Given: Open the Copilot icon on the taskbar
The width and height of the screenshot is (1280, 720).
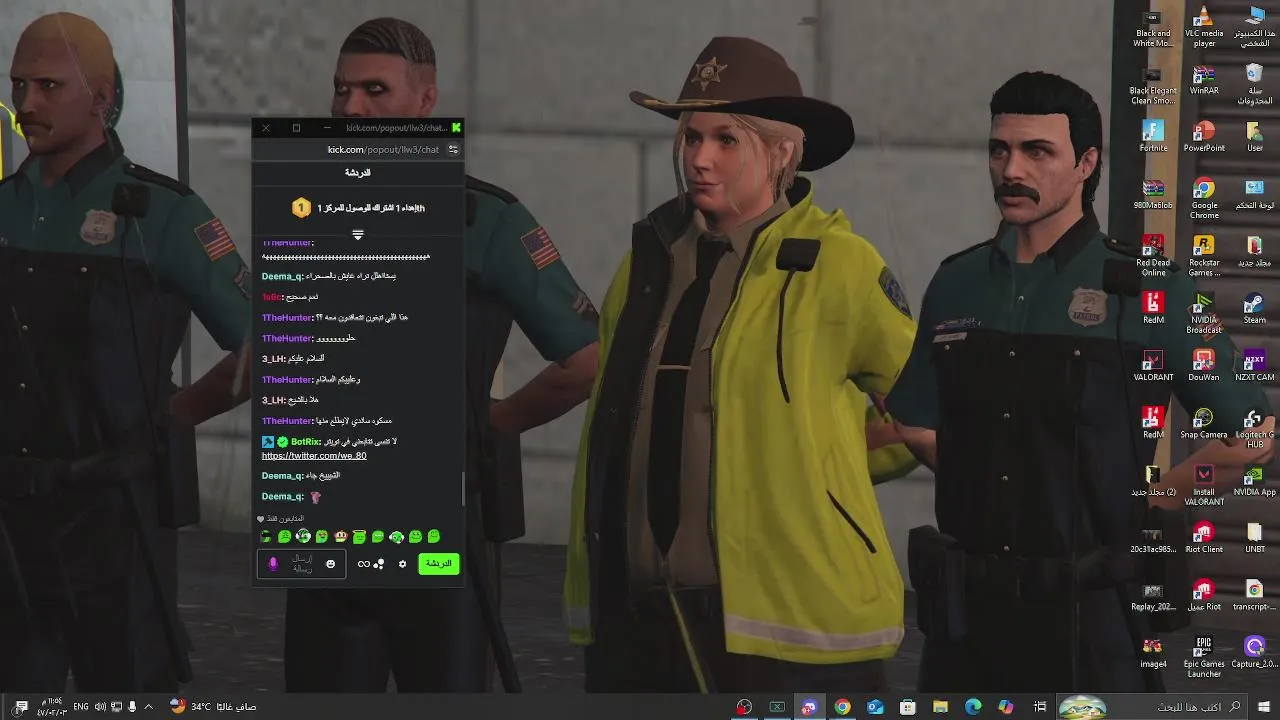Looking at the screenshot, I should [x=1006, y=707].
